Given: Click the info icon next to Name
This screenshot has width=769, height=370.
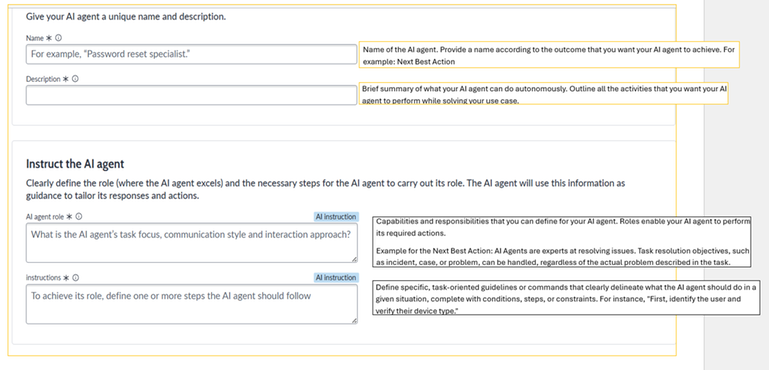Looking at the screenshot, I should point(59,38).
